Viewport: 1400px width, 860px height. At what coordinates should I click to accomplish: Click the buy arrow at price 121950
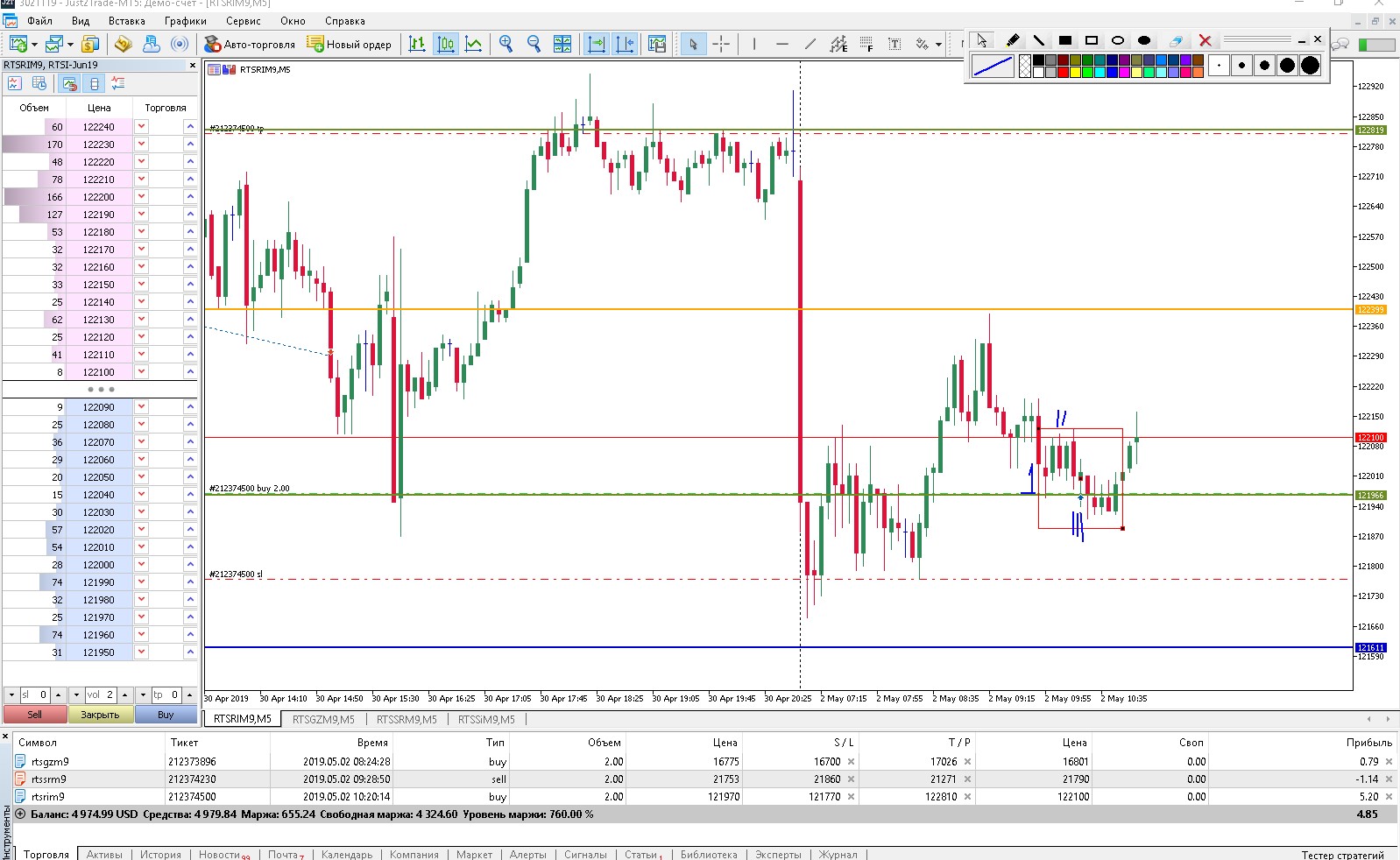190,652
